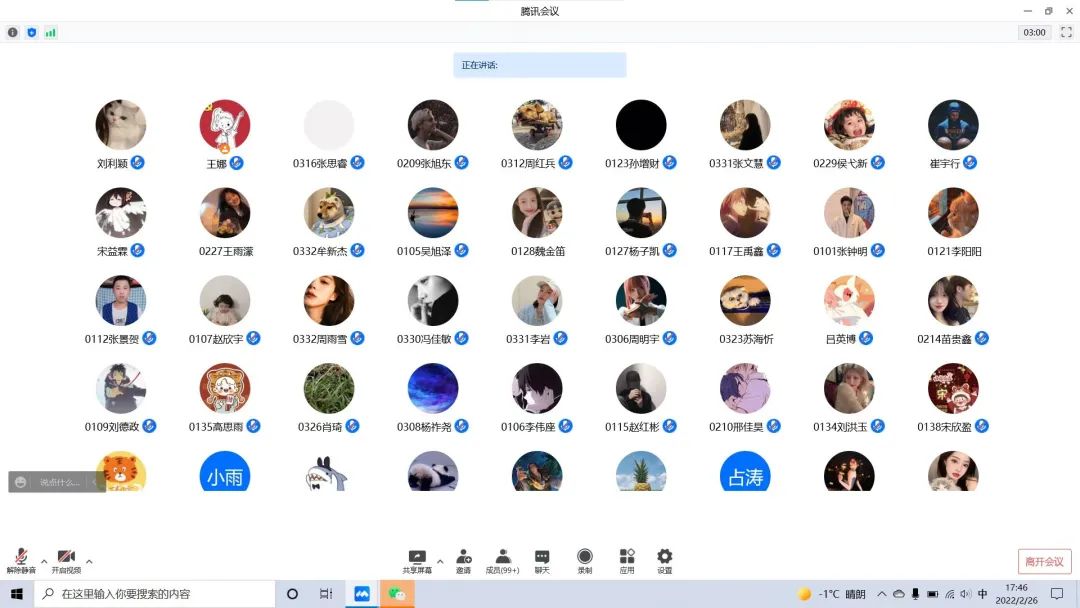The height and width of the screenshot is (608, 1080).
Task: Open WeChat from the Windows taskbar
Action: 397,594
